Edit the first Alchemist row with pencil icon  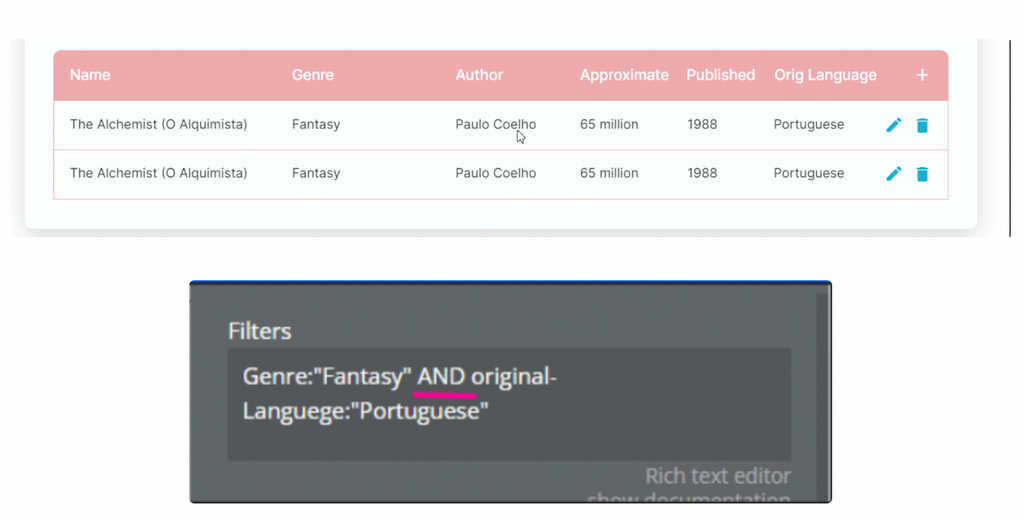click(894, 125)
